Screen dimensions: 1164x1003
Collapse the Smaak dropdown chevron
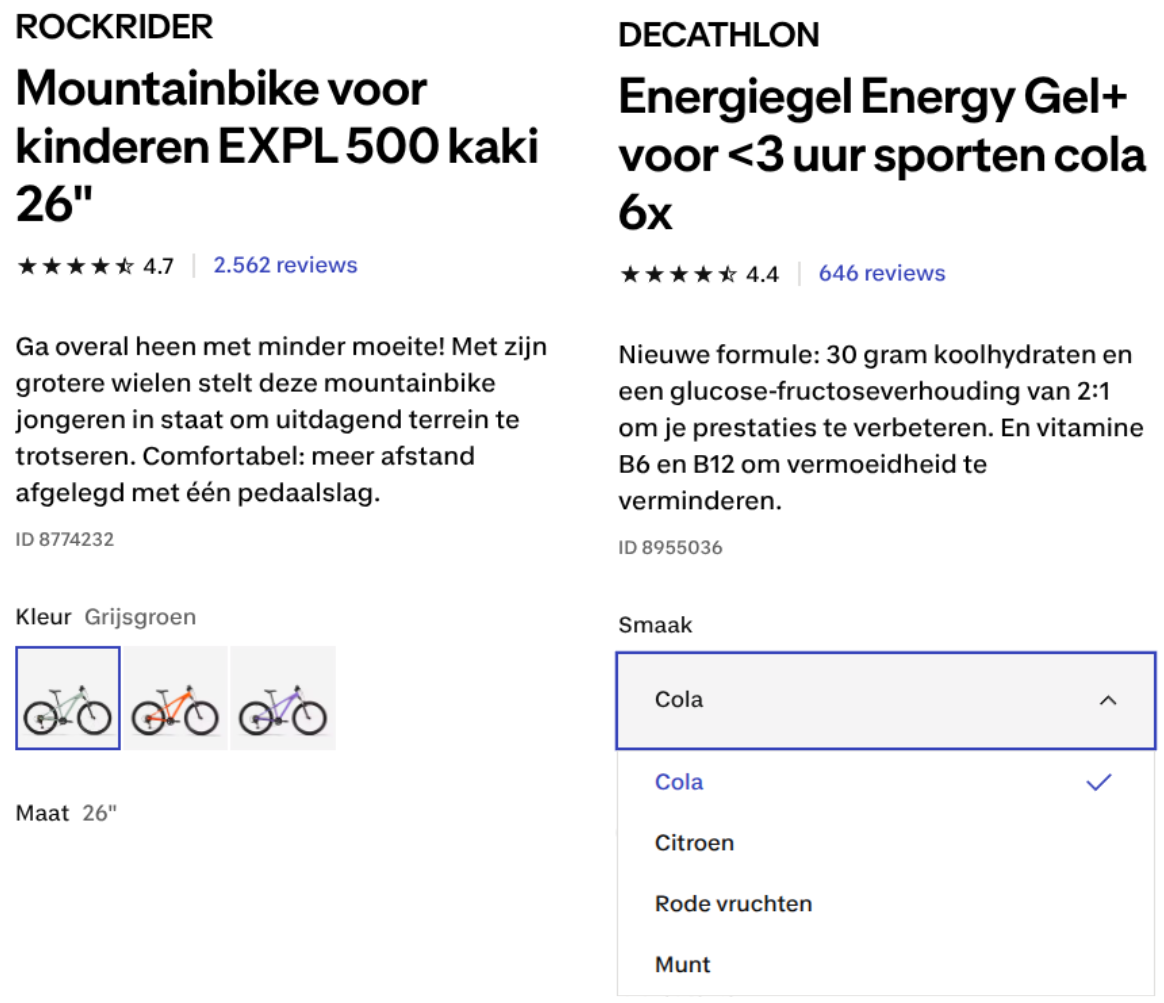click(1107, 701)
